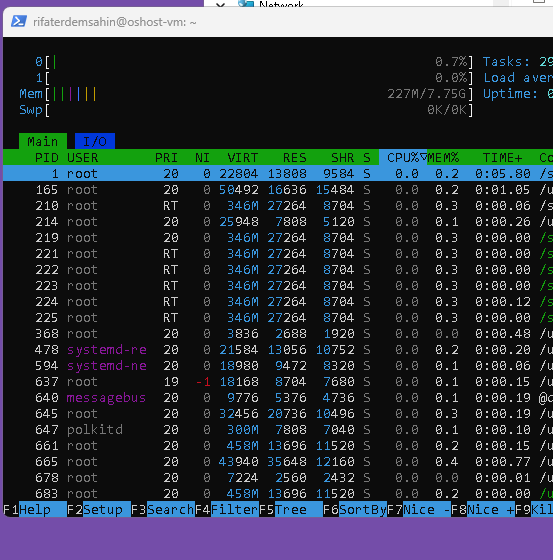Screen dimensions: 553x560
Task: Open the F6 SortBy menu
Action: point(355,509)
